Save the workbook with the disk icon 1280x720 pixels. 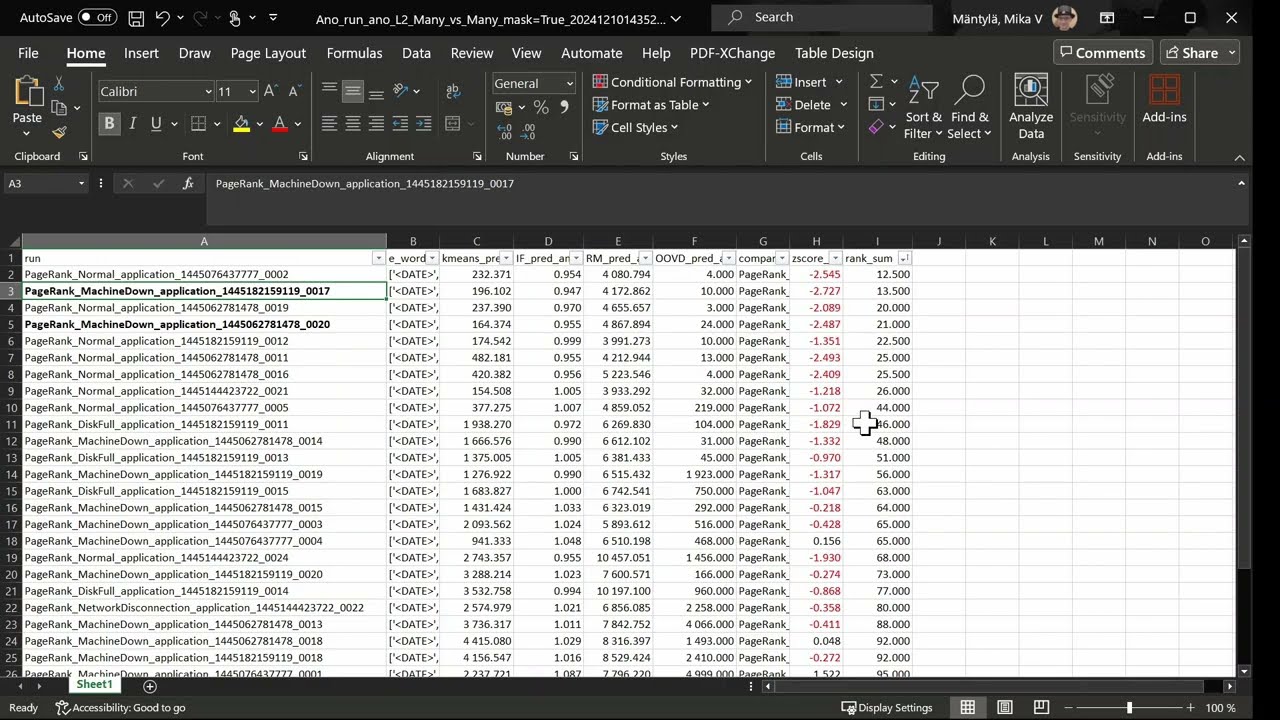coord(136,18)
